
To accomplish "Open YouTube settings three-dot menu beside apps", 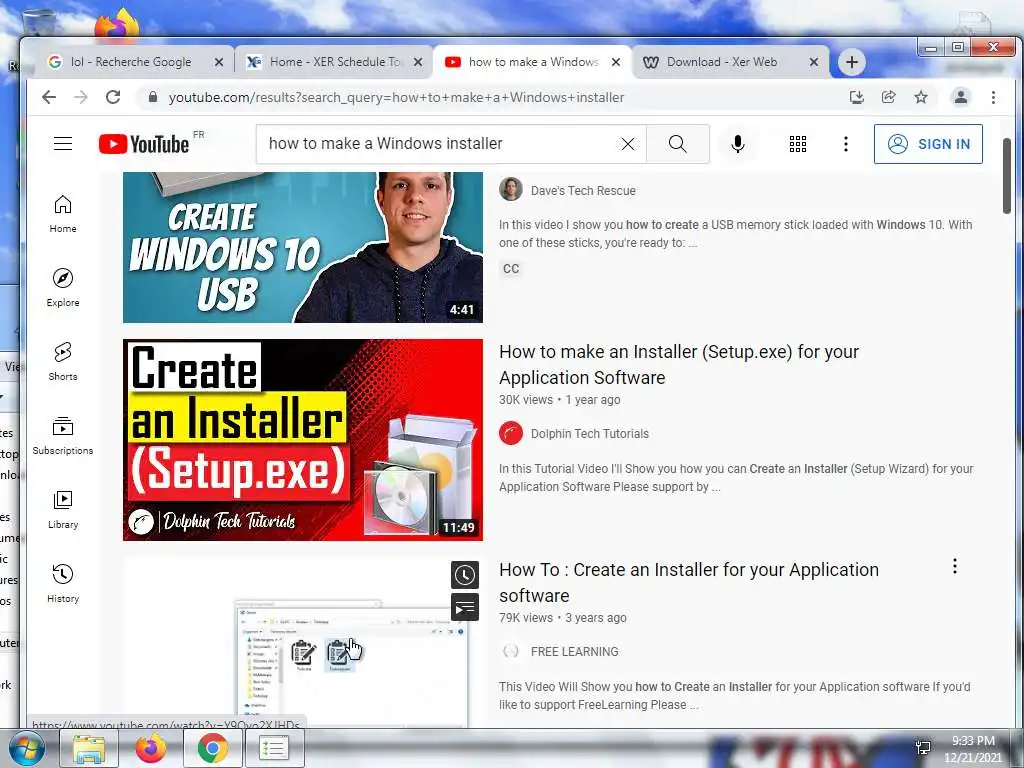I will 846,144.
